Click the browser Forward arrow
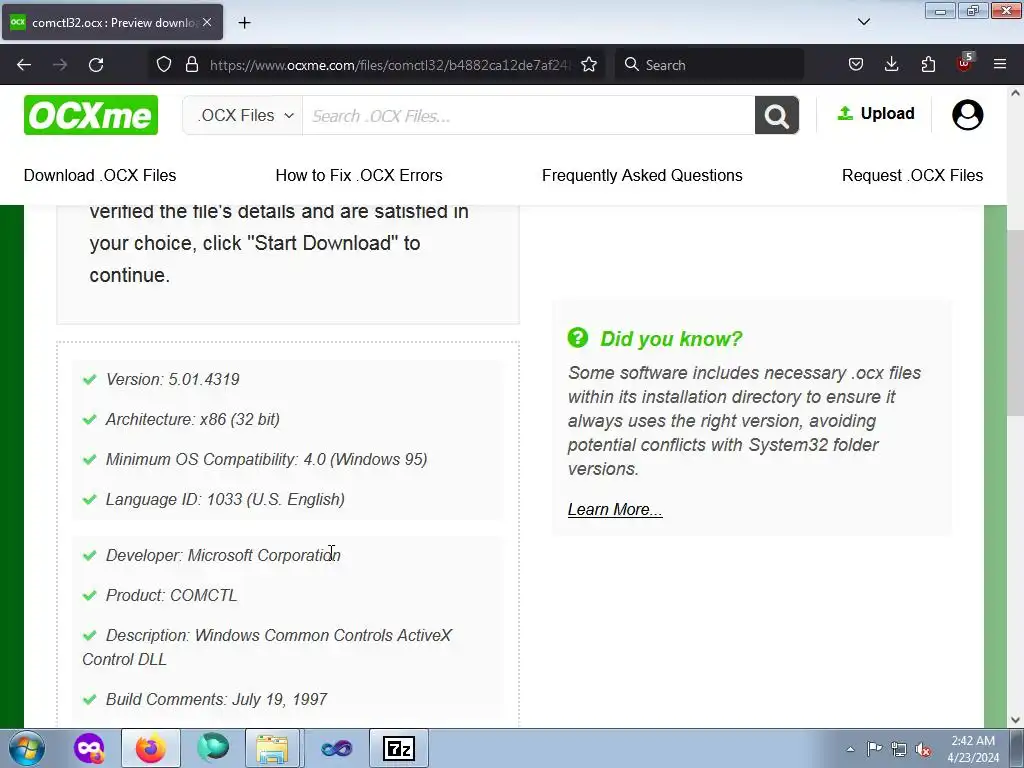This screenshot has width=1024, height=768. pyautogui.click(x=60, y=65)
